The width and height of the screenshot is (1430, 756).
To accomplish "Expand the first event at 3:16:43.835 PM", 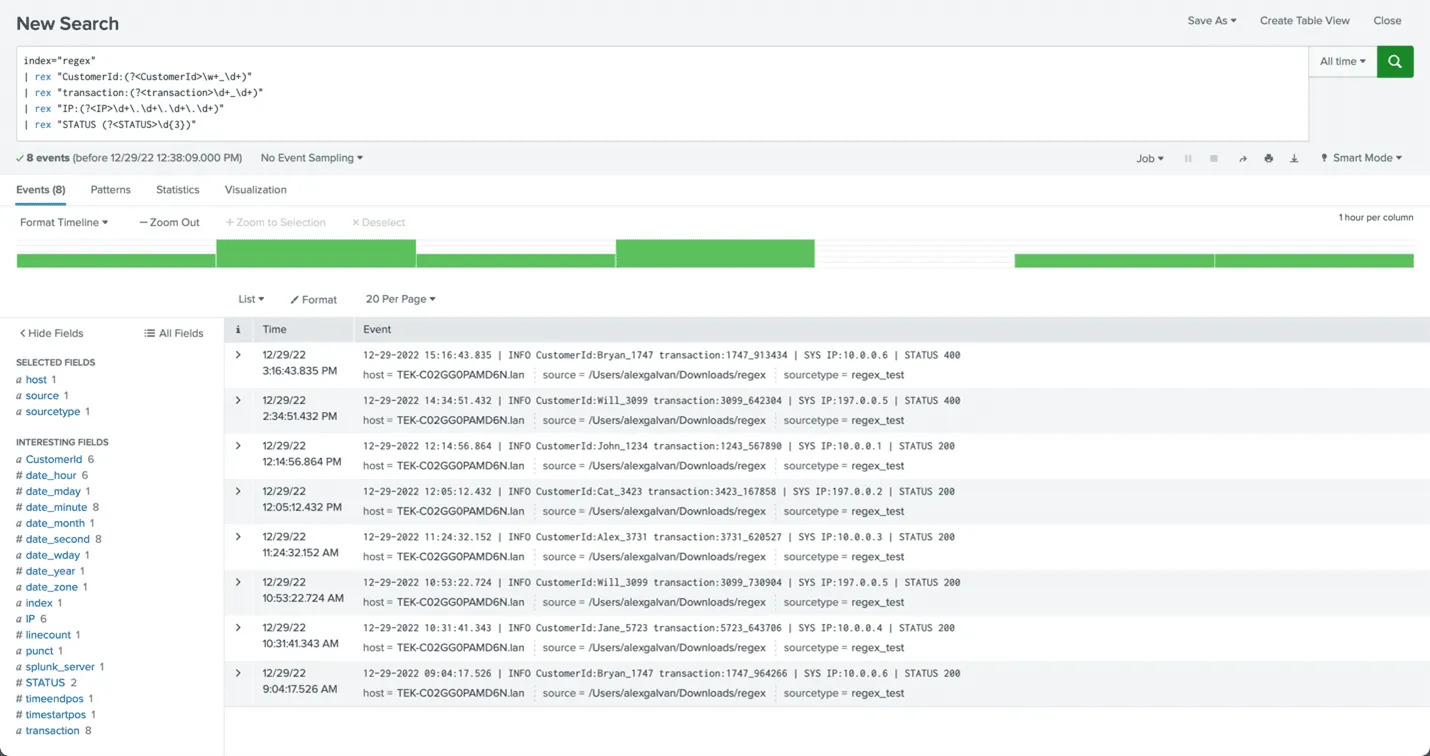I will [238, 355].
